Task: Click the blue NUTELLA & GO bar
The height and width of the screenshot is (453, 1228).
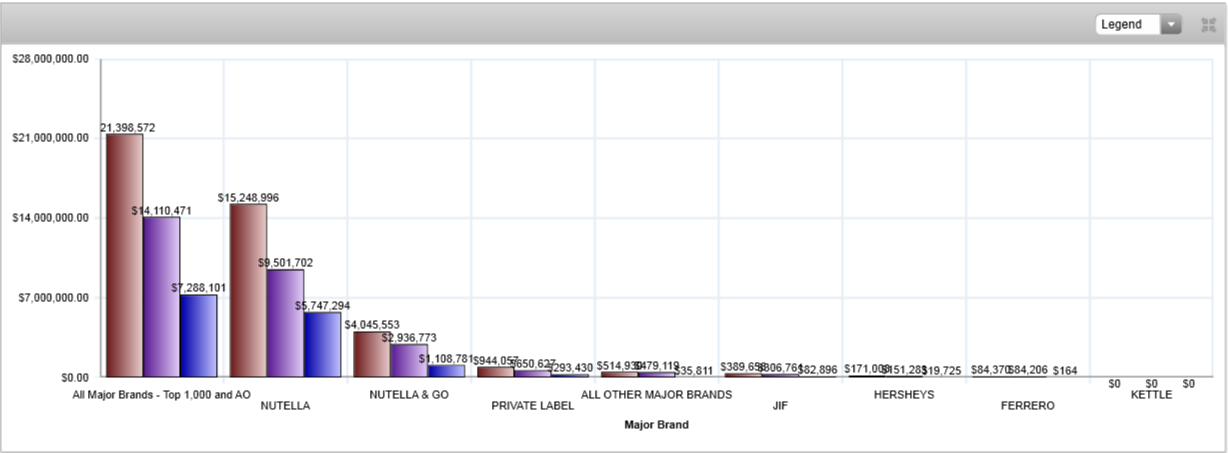Action: (446, 371)
